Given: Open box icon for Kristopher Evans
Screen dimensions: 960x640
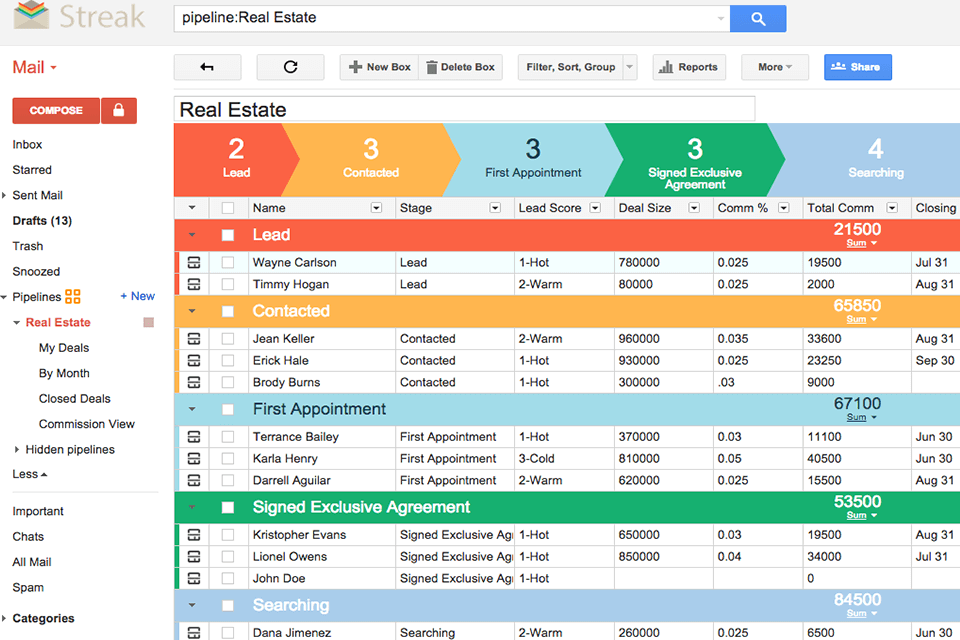Looking at the screenshot, I should [193, 535].
